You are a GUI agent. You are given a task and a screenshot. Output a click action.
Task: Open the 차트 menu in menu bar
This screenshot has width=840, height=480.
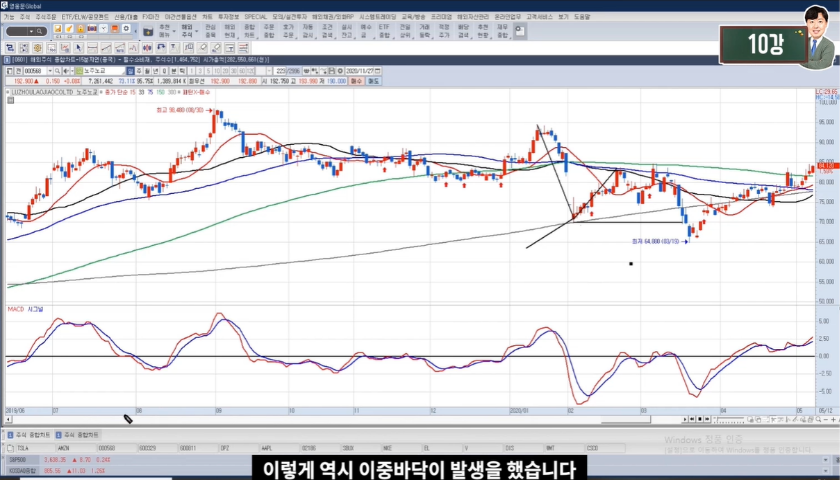pyautogui.click(x=207, y=17)
